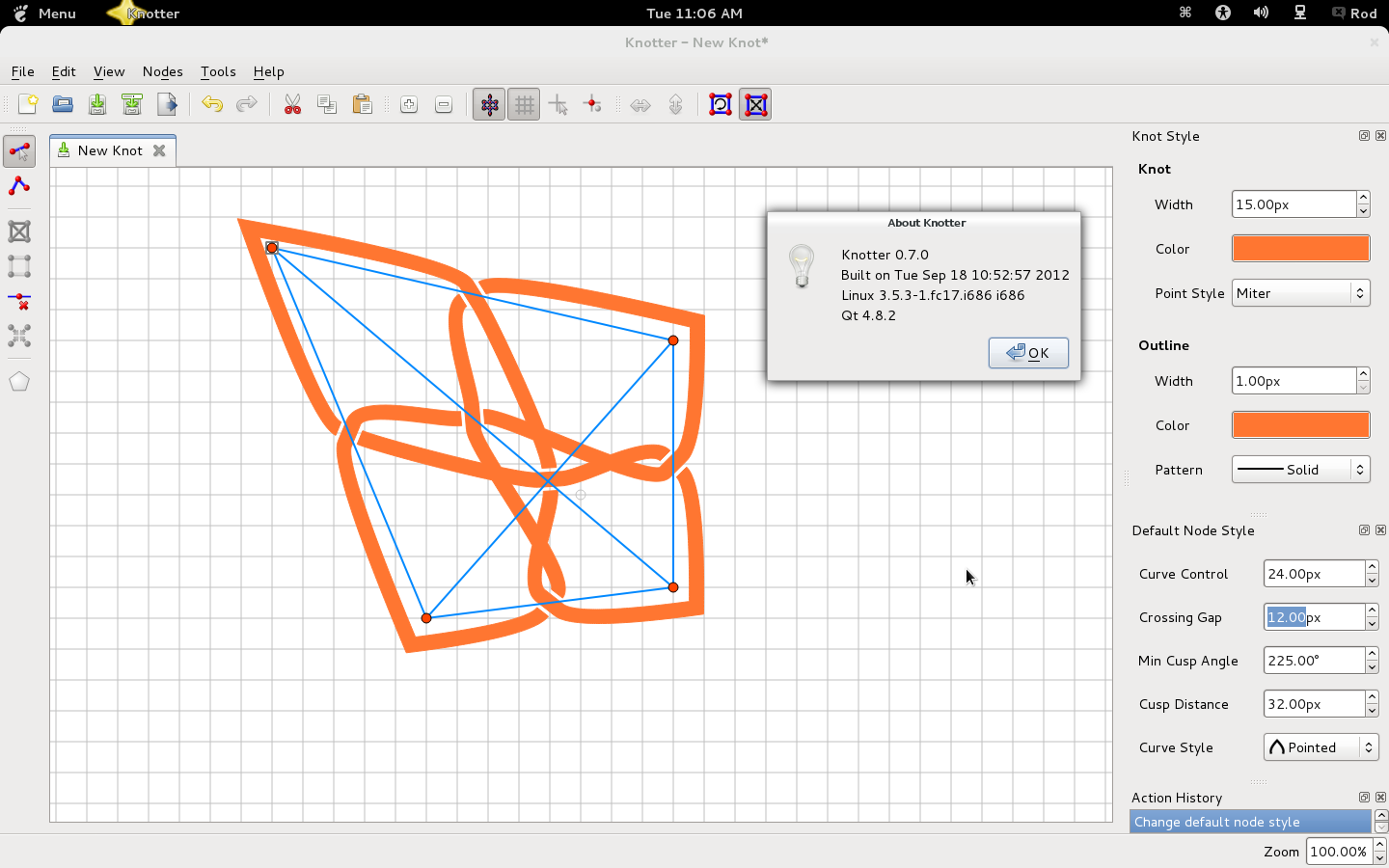
Task: Open the volume control in system tray
Action: coord(1262,13)
